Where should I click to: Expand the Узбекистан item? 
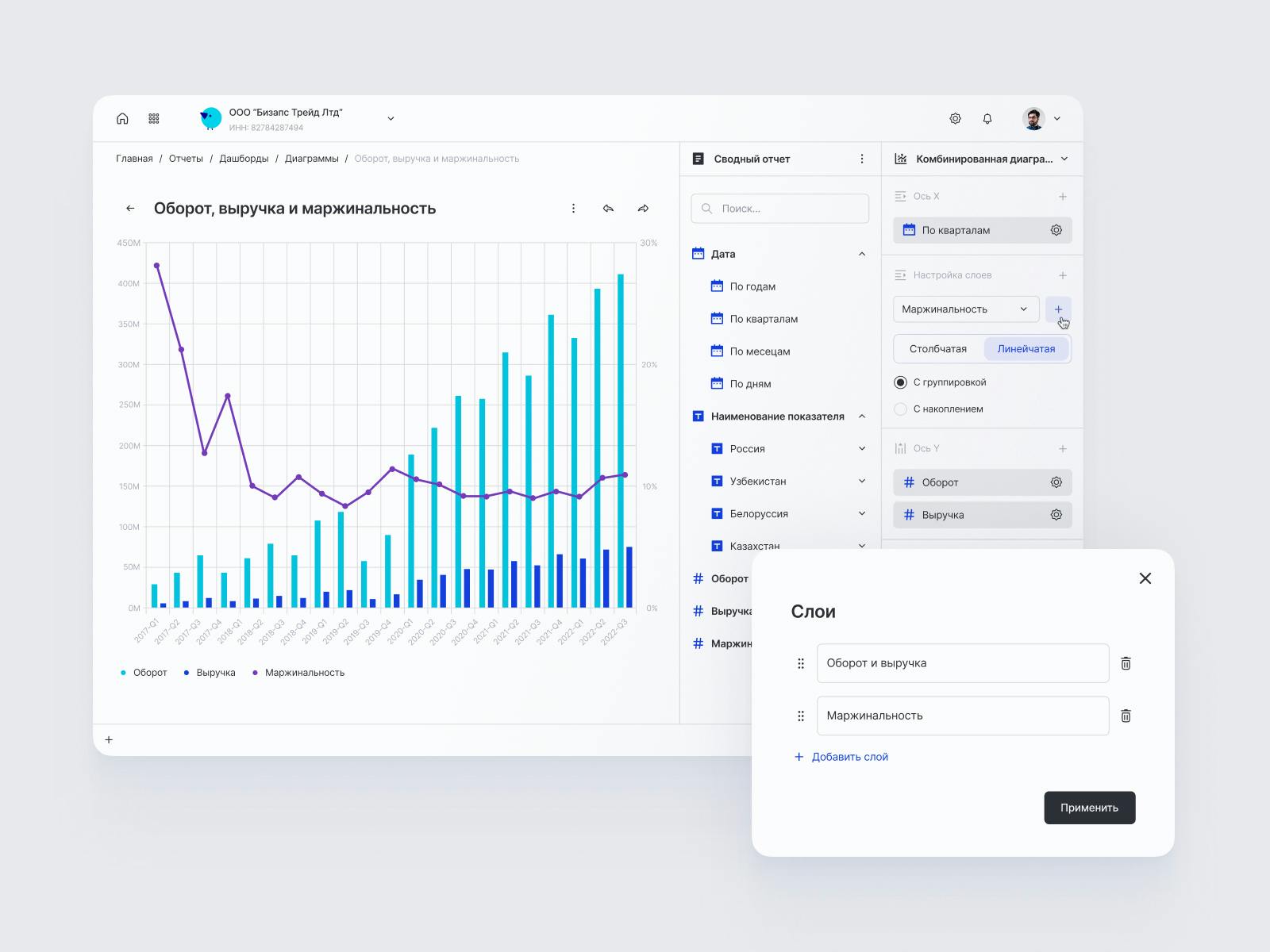862,482
